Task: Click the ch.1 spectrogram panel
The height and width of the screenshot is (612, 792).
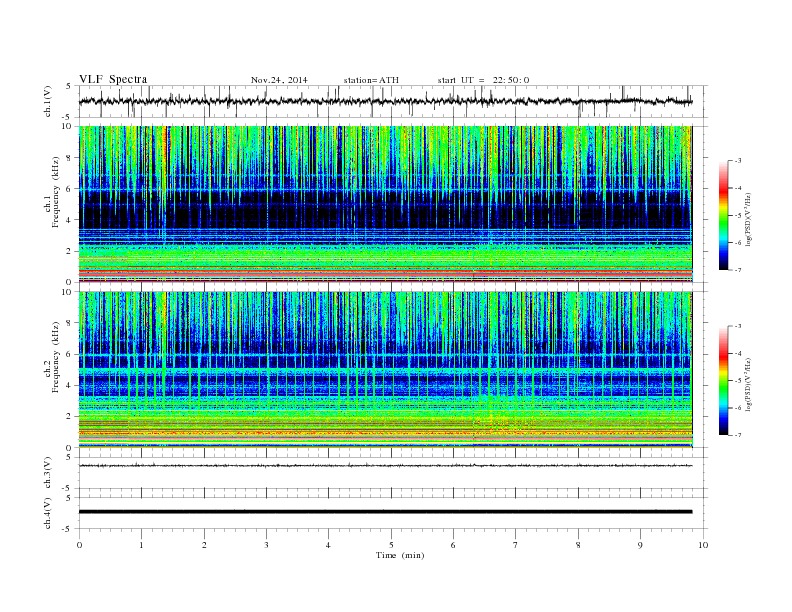Action: click(x=385, y=204)
